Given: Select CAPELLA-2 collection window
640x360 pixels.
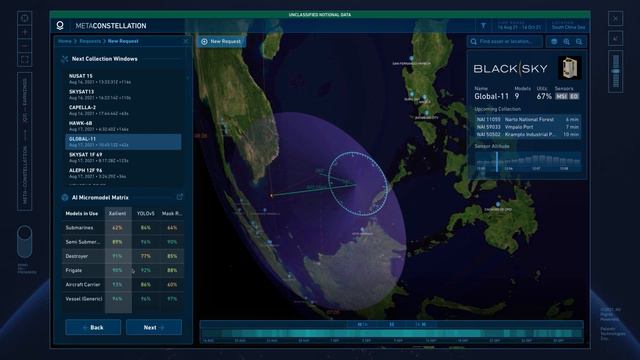Looking at the screenshot, I should 123,110.
